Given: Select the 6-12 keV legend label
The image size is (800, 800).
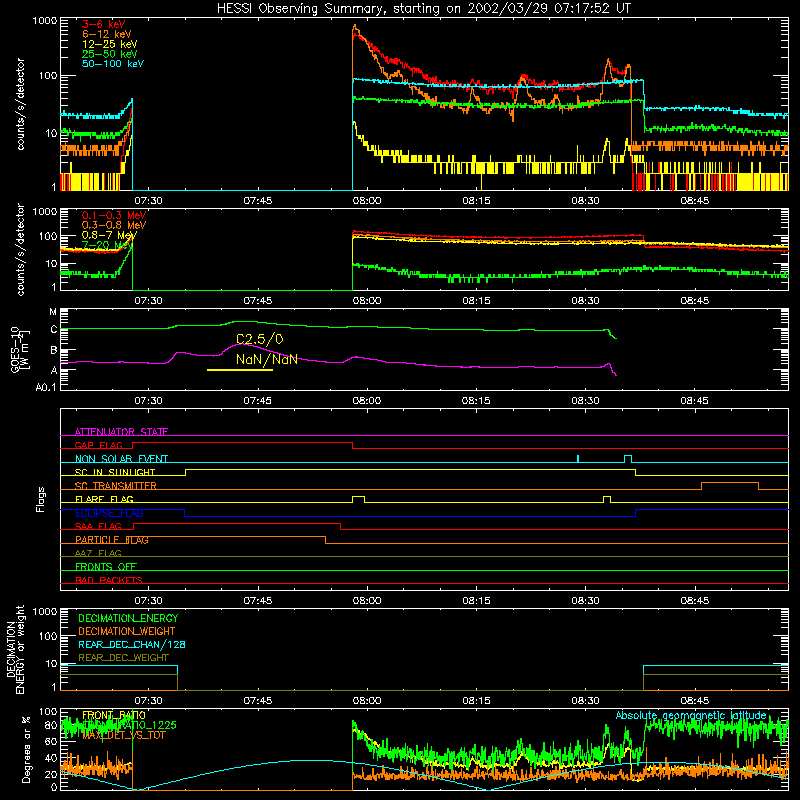Looking at the screenshot, I should click(x=107, y=34).
